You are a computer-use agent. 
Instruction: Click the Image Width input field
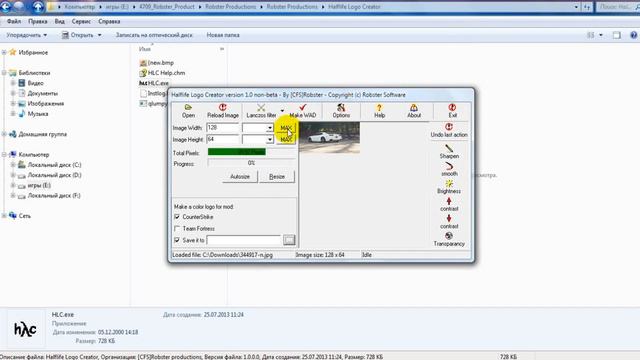tap(222, 128)
